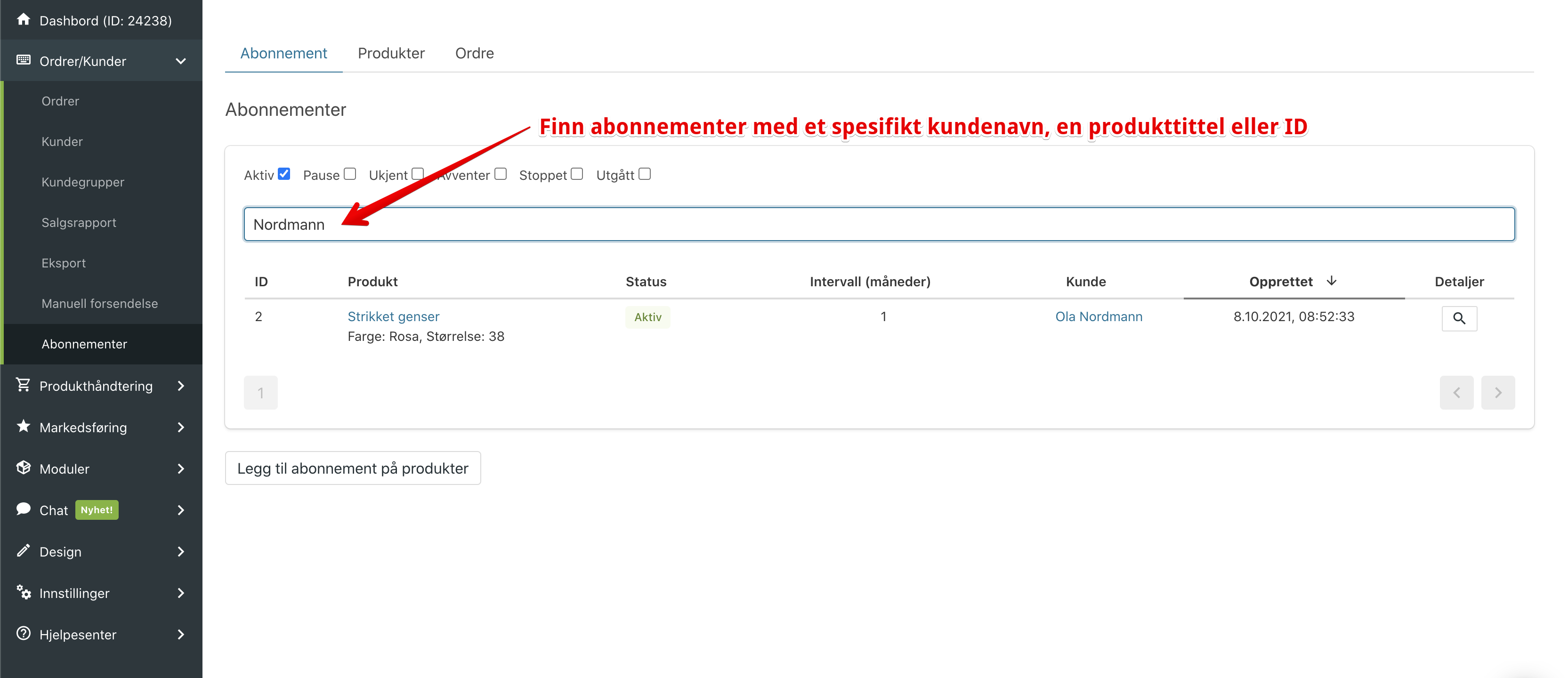Click the Hjelpesenter question mark icon

(x=23, y=634)
